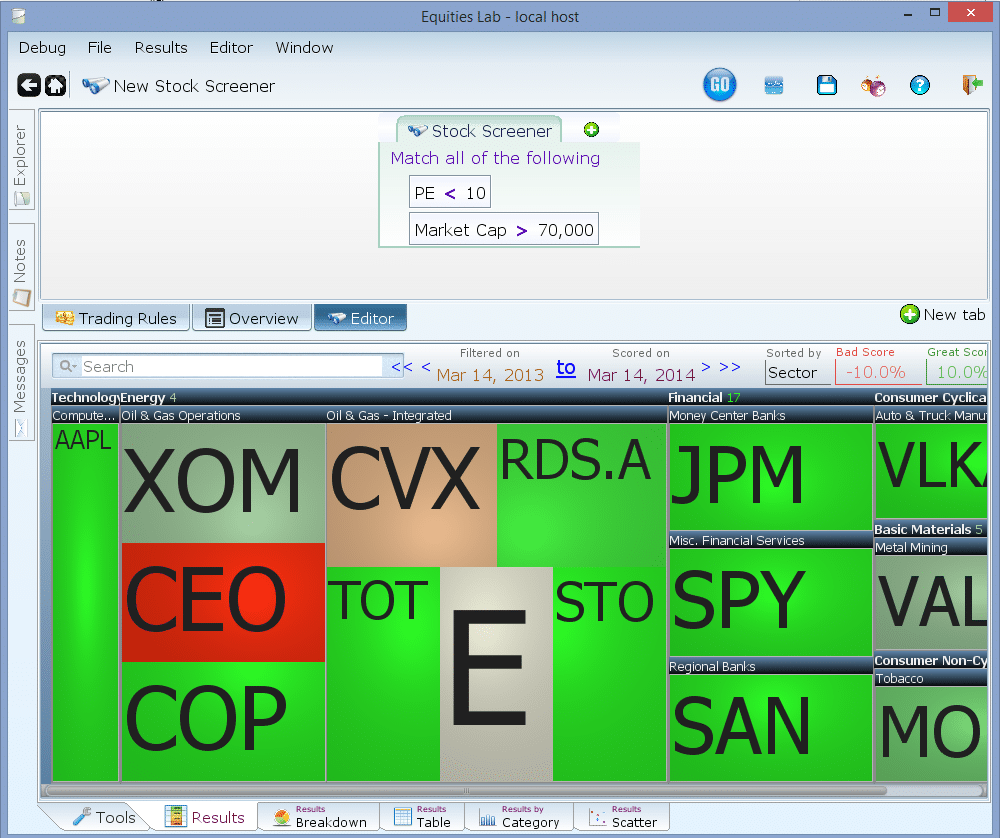Add a rule with the green plus icon
This screenshot has width=1000, height=838.
pos(591,130)
